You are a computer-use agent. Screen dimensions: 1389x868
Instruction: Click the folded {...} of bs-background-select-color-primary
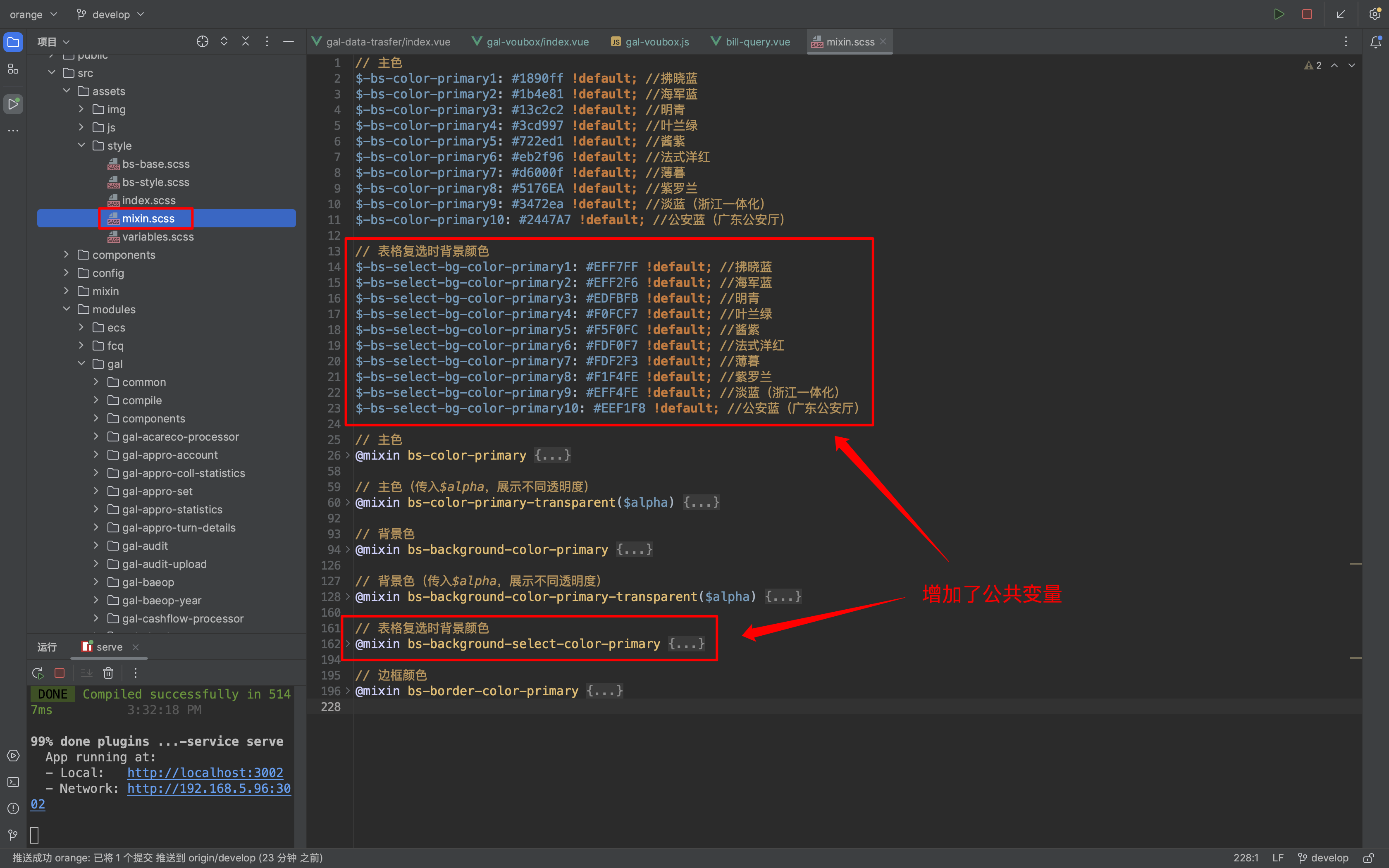click(687, 644)
